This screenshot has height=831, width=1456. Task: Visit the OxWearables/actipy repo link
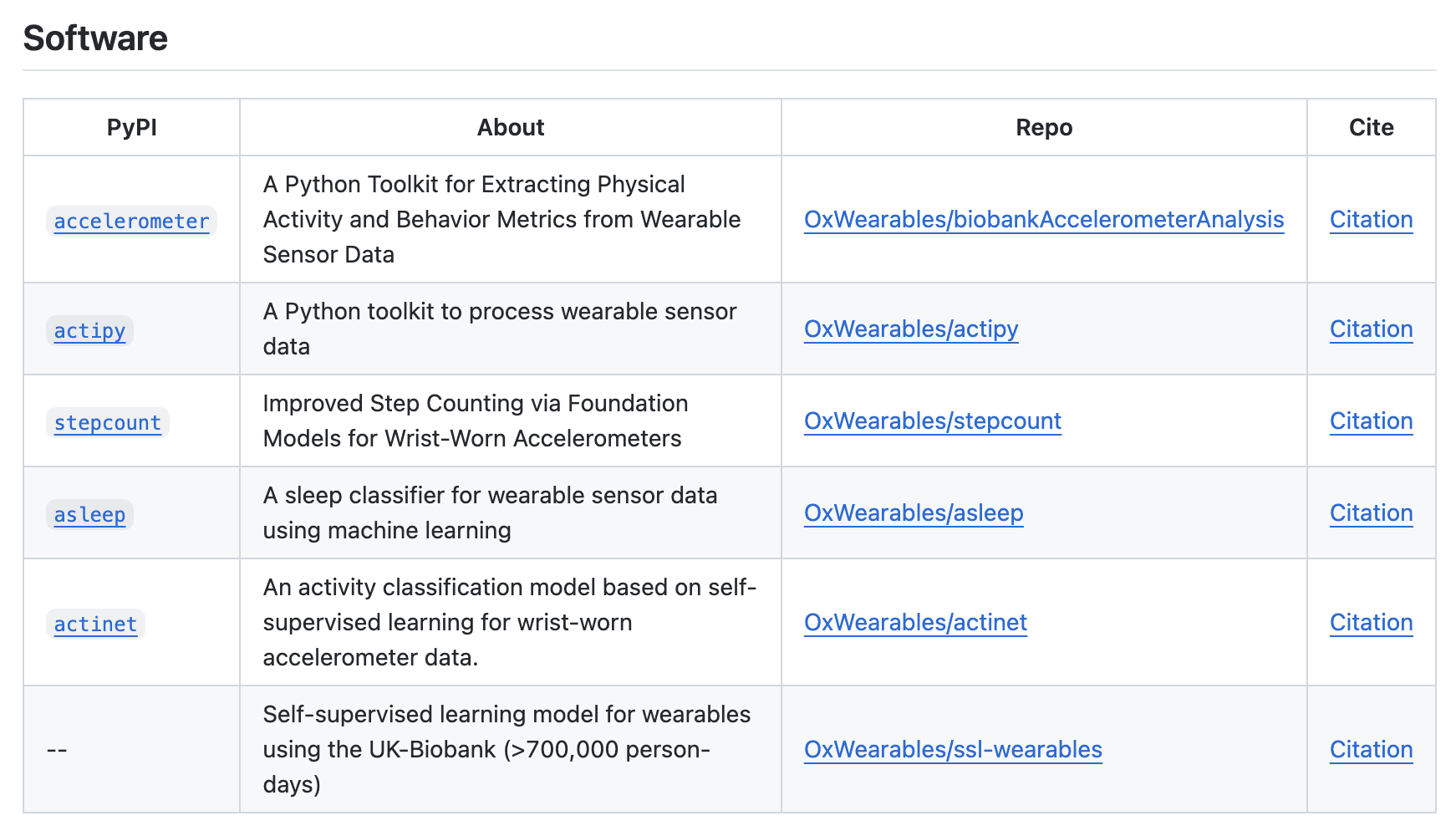pyautogui.click(x=911, y=329)
